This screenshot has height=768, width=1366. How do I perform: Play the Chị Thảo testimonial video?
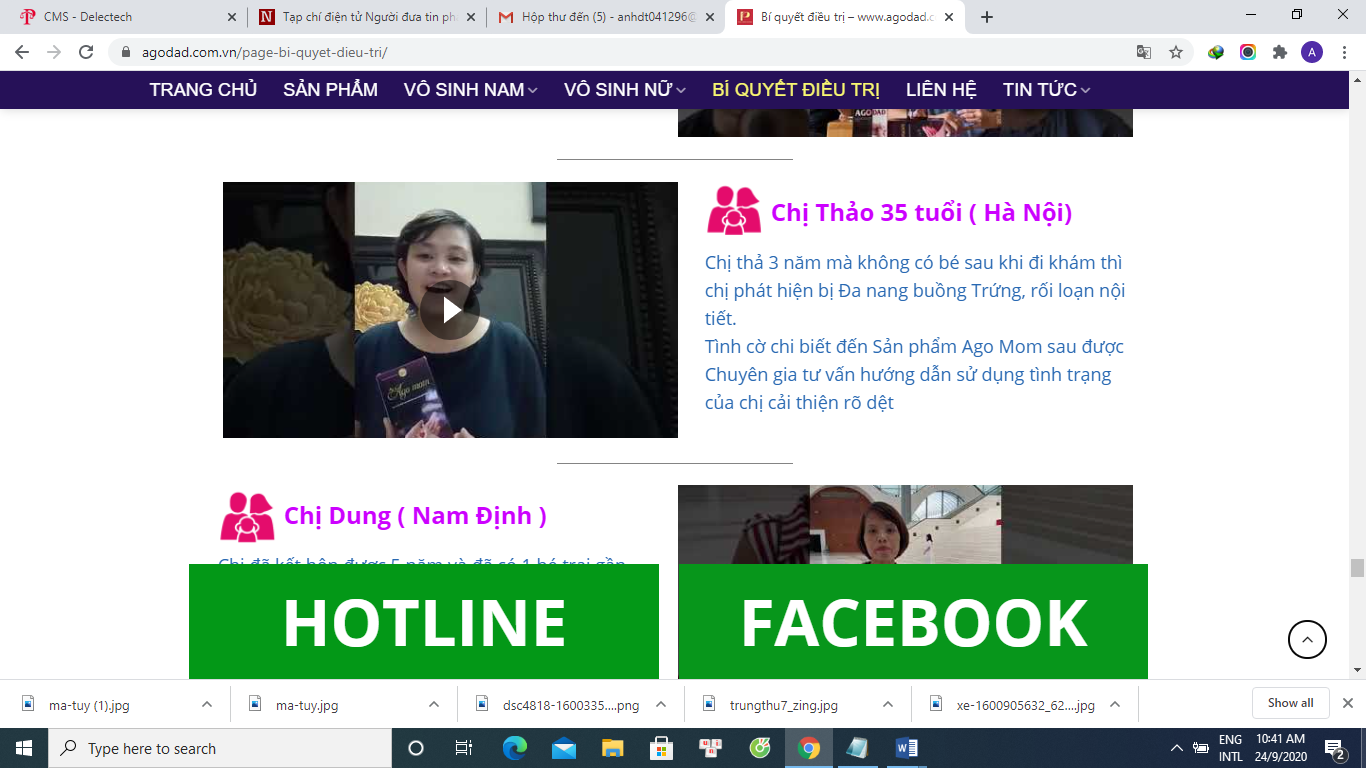point(449,310)
